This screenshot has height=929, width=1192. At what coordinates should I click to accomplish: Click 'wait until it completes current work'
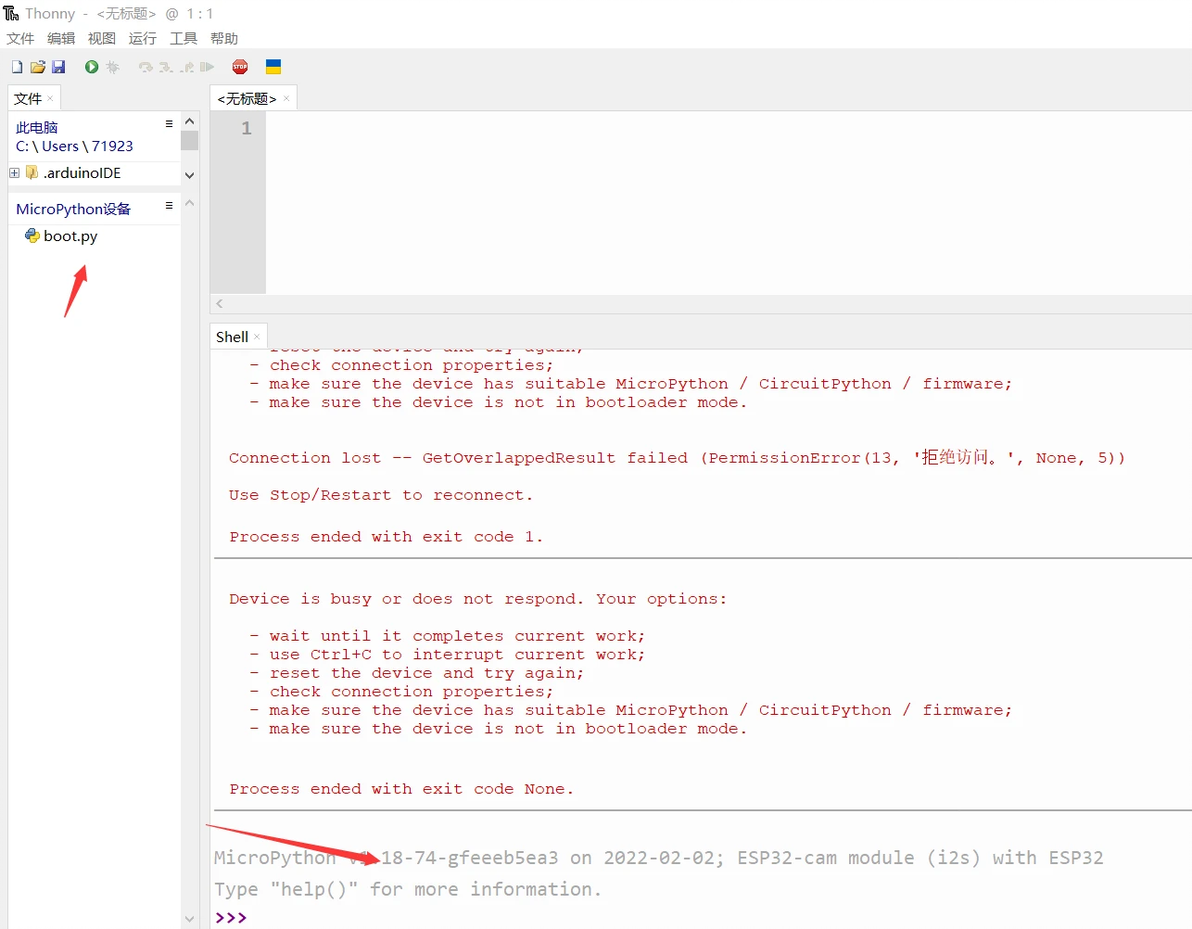coord(457,636)
